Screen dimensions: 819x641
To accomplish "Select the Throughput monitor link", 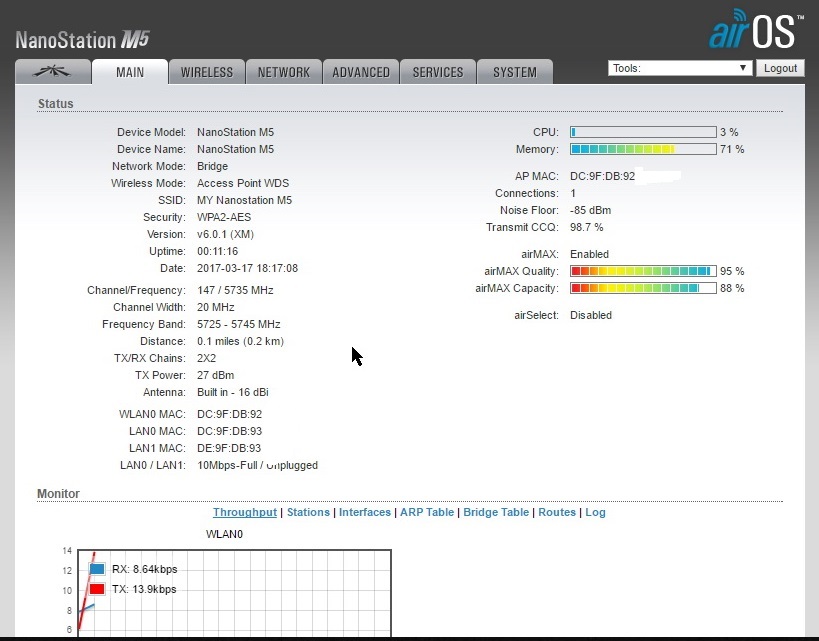I will click(244, 512).
